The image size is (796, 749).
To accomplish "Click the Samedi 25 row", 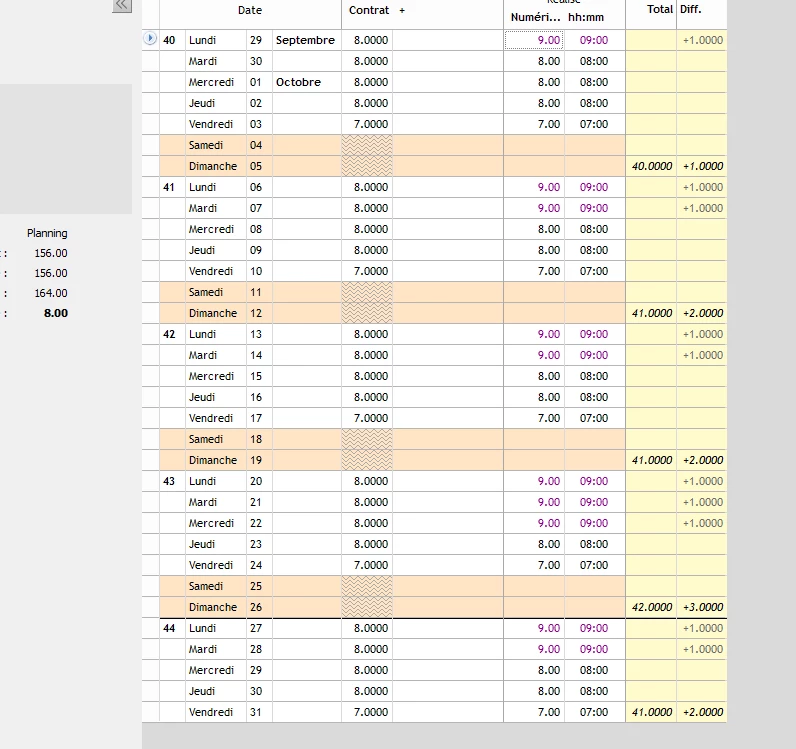I will click(392, 587).
